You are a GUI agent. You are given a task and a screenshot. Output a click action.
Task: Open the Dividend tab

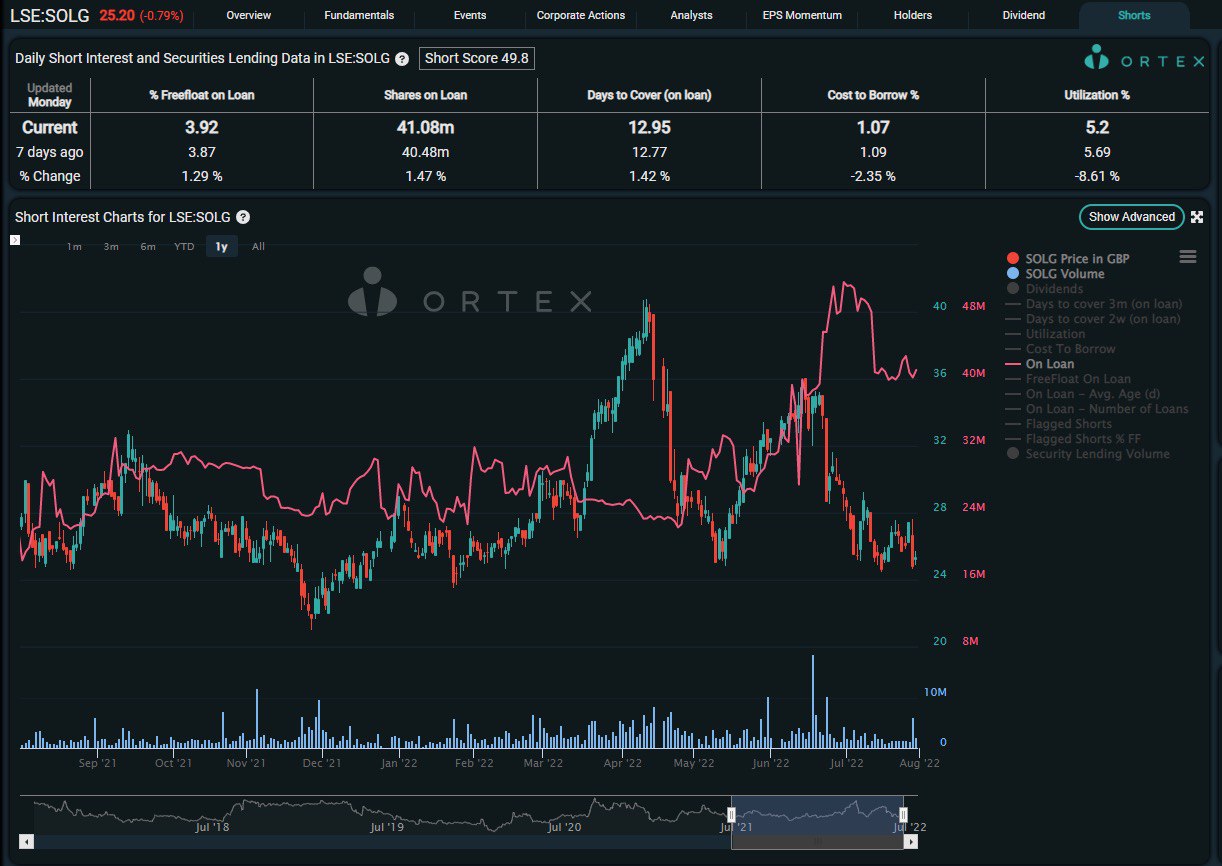1024,15
